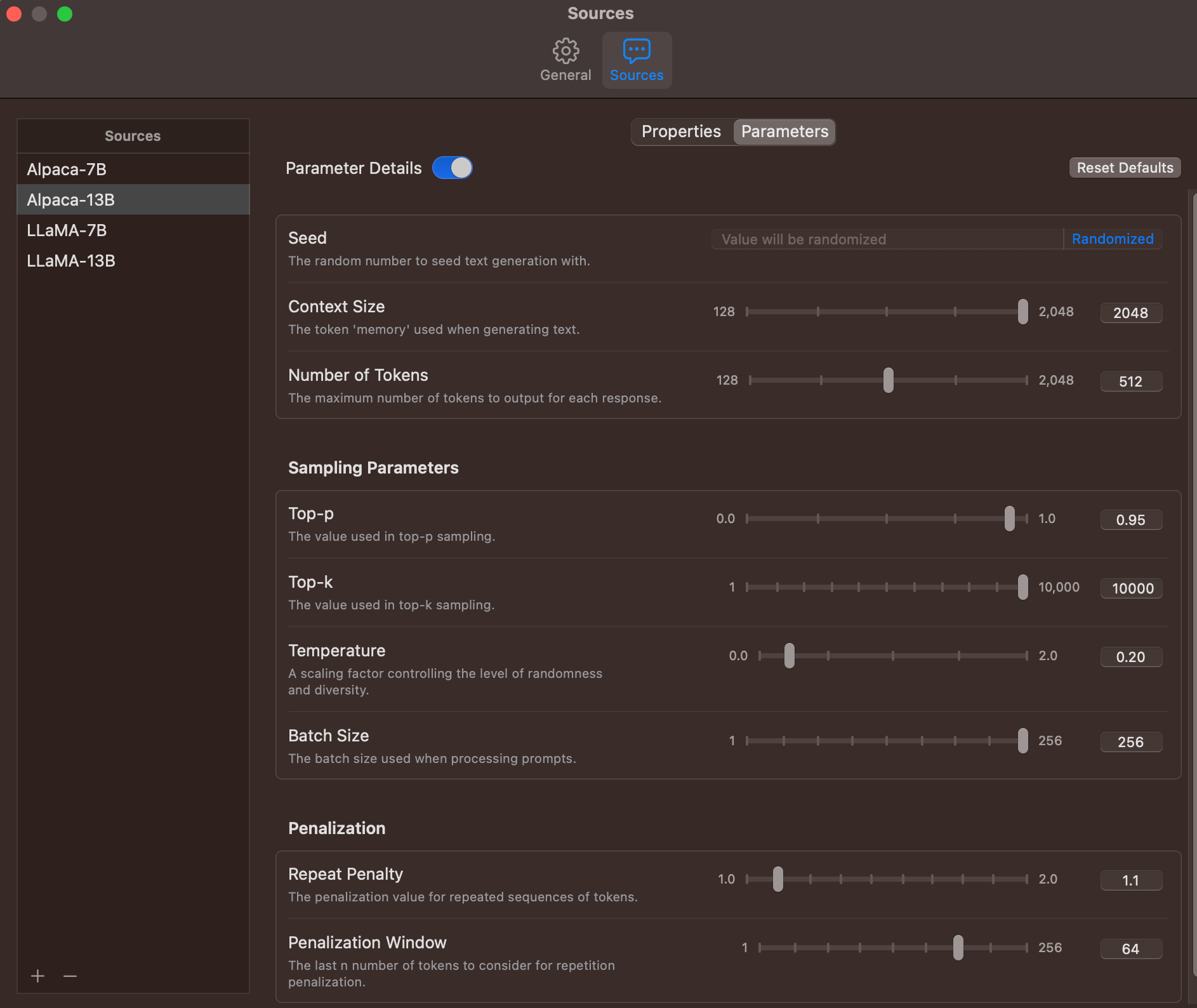The width and height of the screenshot is (1197, 1008).
Task: Select Alpaca-13B in sources list
Action: point(133,200)
